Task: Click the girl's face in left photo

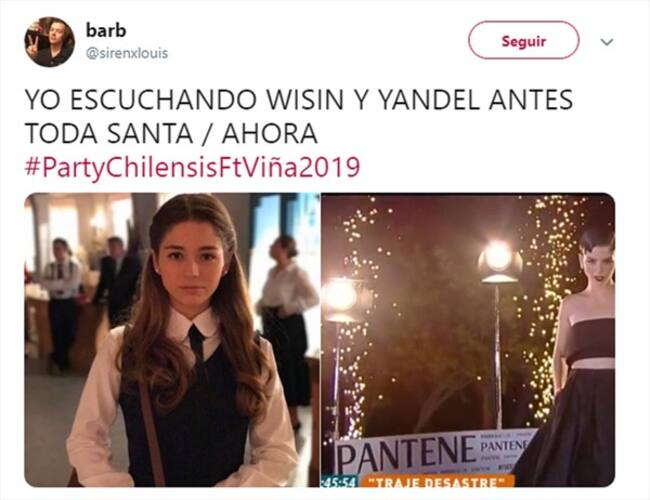Action: click(191, 261)
